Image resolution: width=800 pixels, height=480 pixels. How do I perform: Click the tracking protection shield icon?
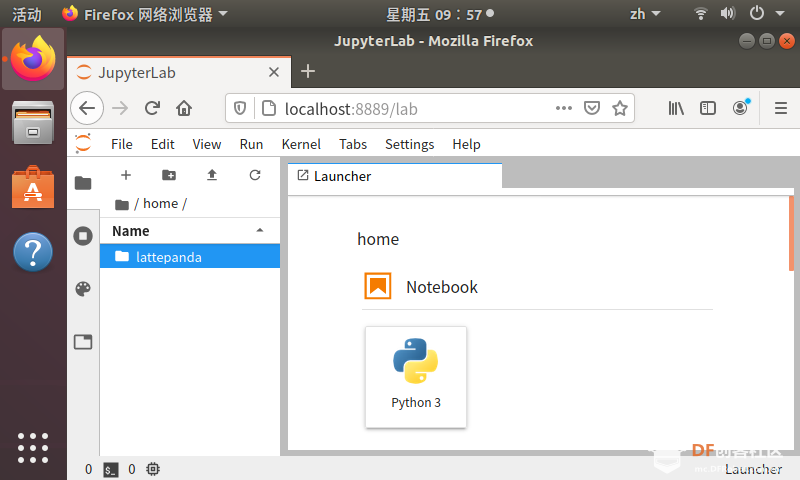click(240, 108)
